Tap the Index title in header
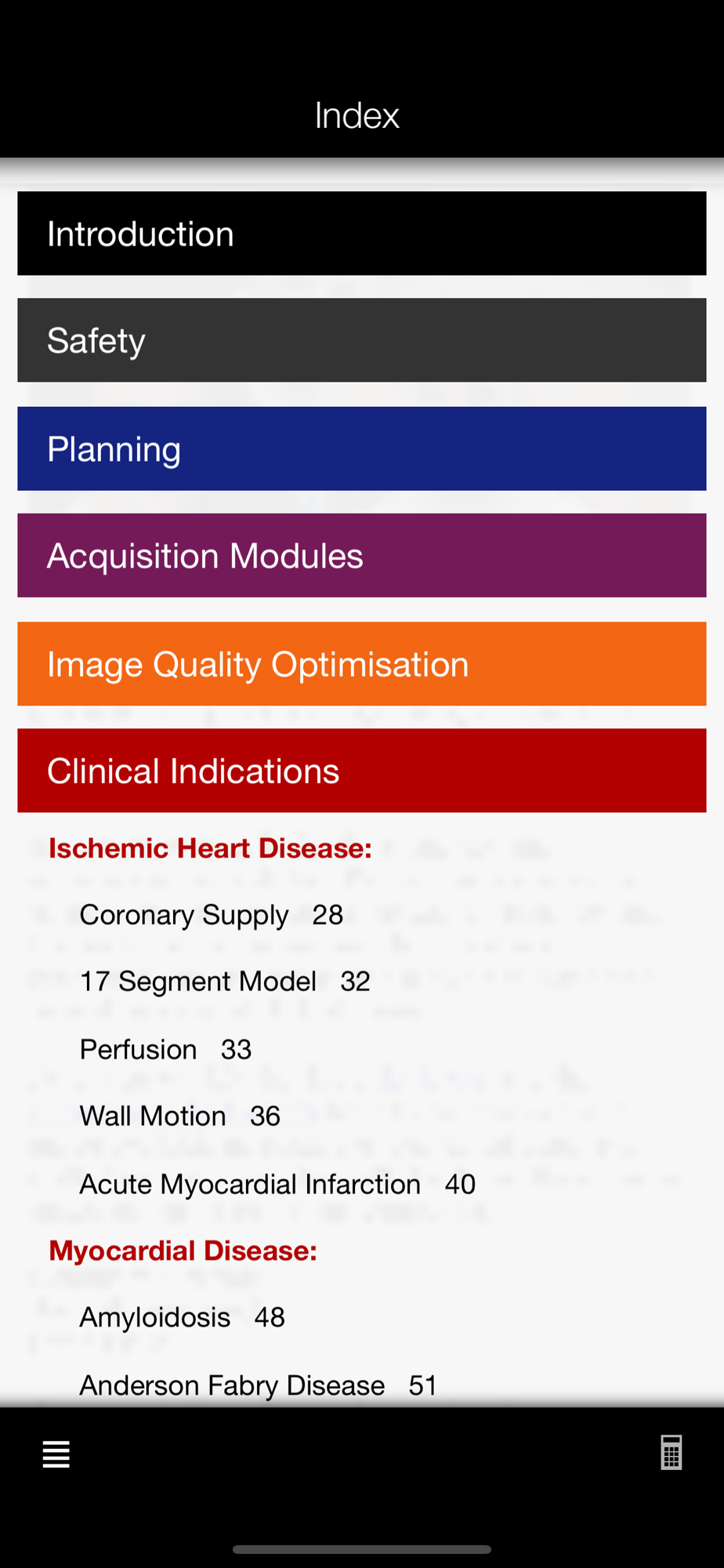The width and height of the screenshot is (724, 1568). pos(357,116)
